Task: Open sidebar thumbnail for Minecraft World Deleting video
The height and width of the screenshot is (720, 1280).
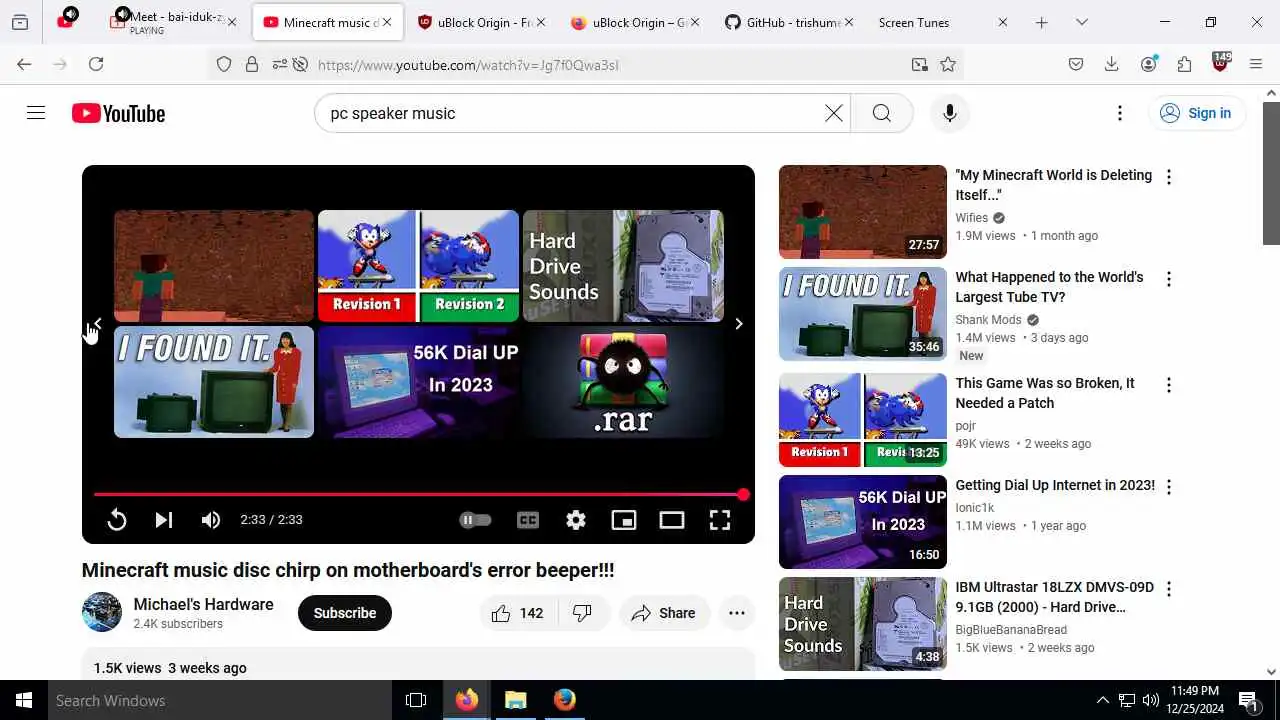Action: 863,212
